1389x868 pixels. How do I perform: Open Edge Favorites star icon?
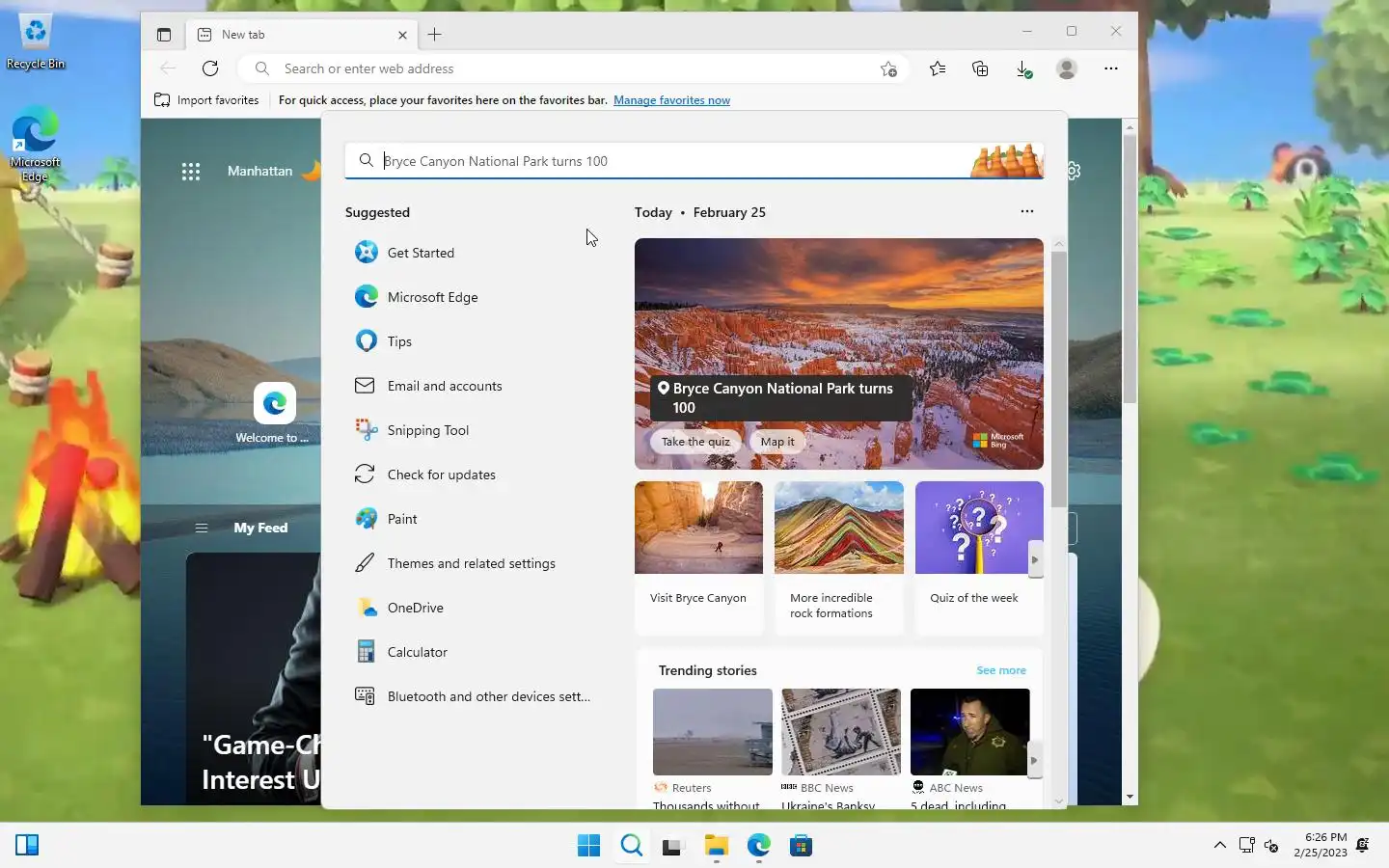click(938, 68)
